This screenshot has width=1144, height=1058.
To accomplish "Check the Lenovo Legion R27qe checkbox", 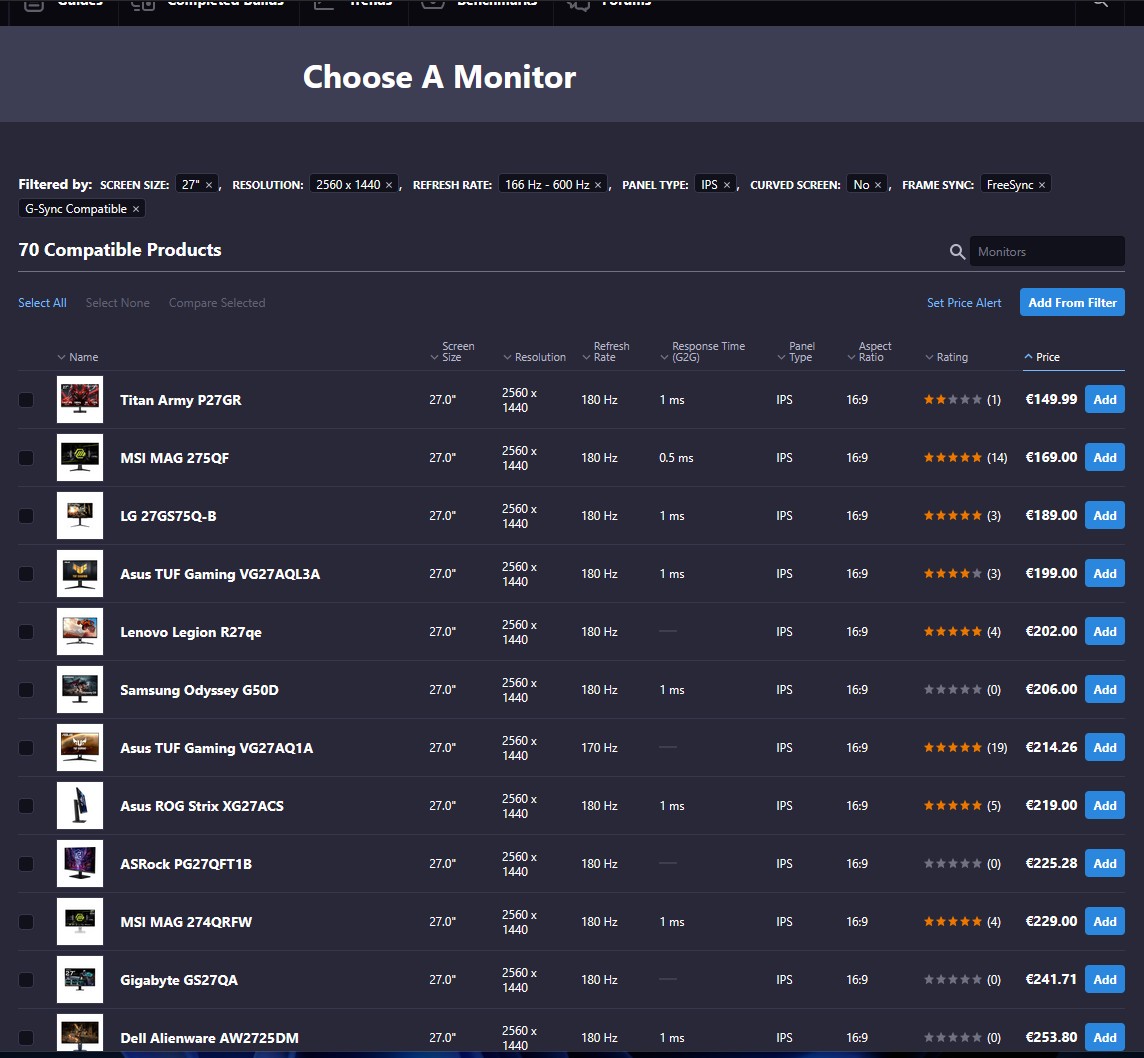I will [x=26, y=632].
